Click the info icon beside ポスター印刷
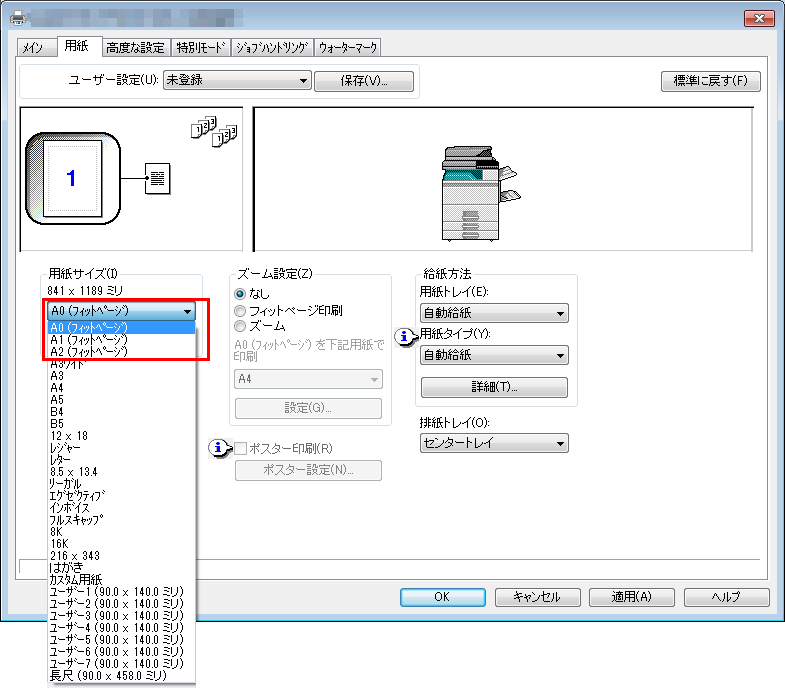This screenshot has height=688, width=785. (x=221, y=448)
